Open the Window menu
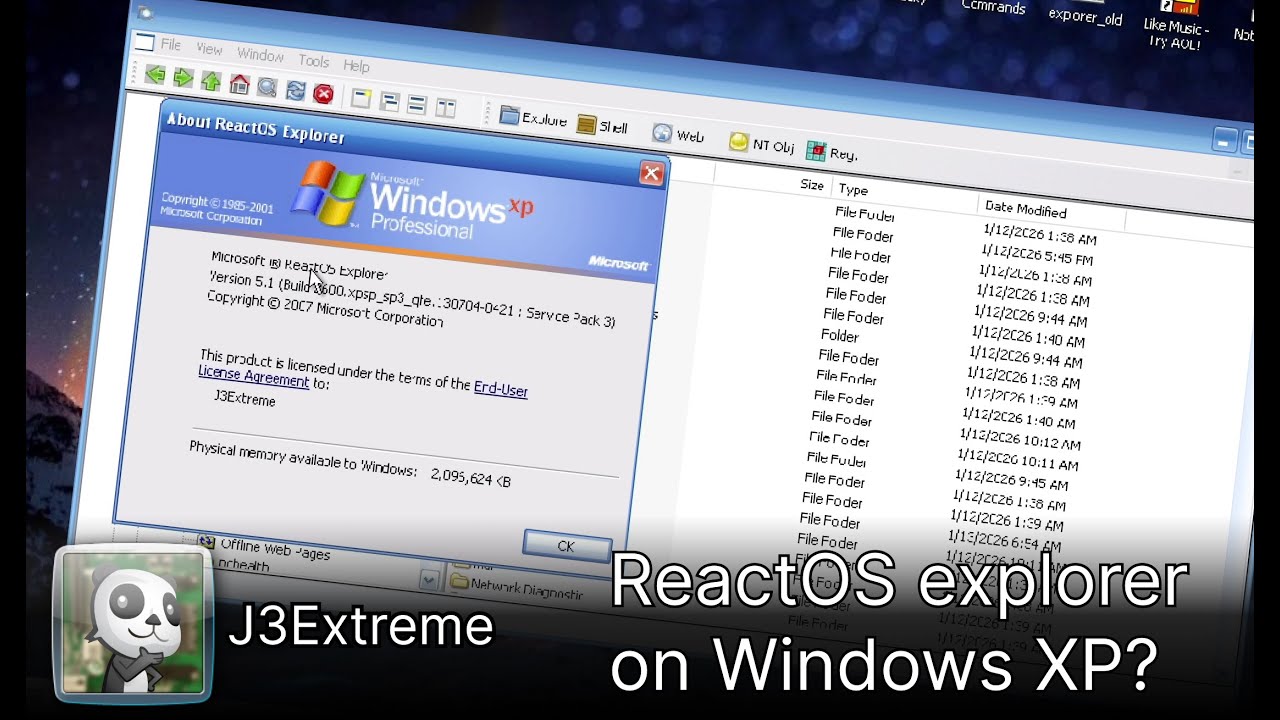Image resolution: width=1280 pixels, height=720 pixels. click(260, 55)
